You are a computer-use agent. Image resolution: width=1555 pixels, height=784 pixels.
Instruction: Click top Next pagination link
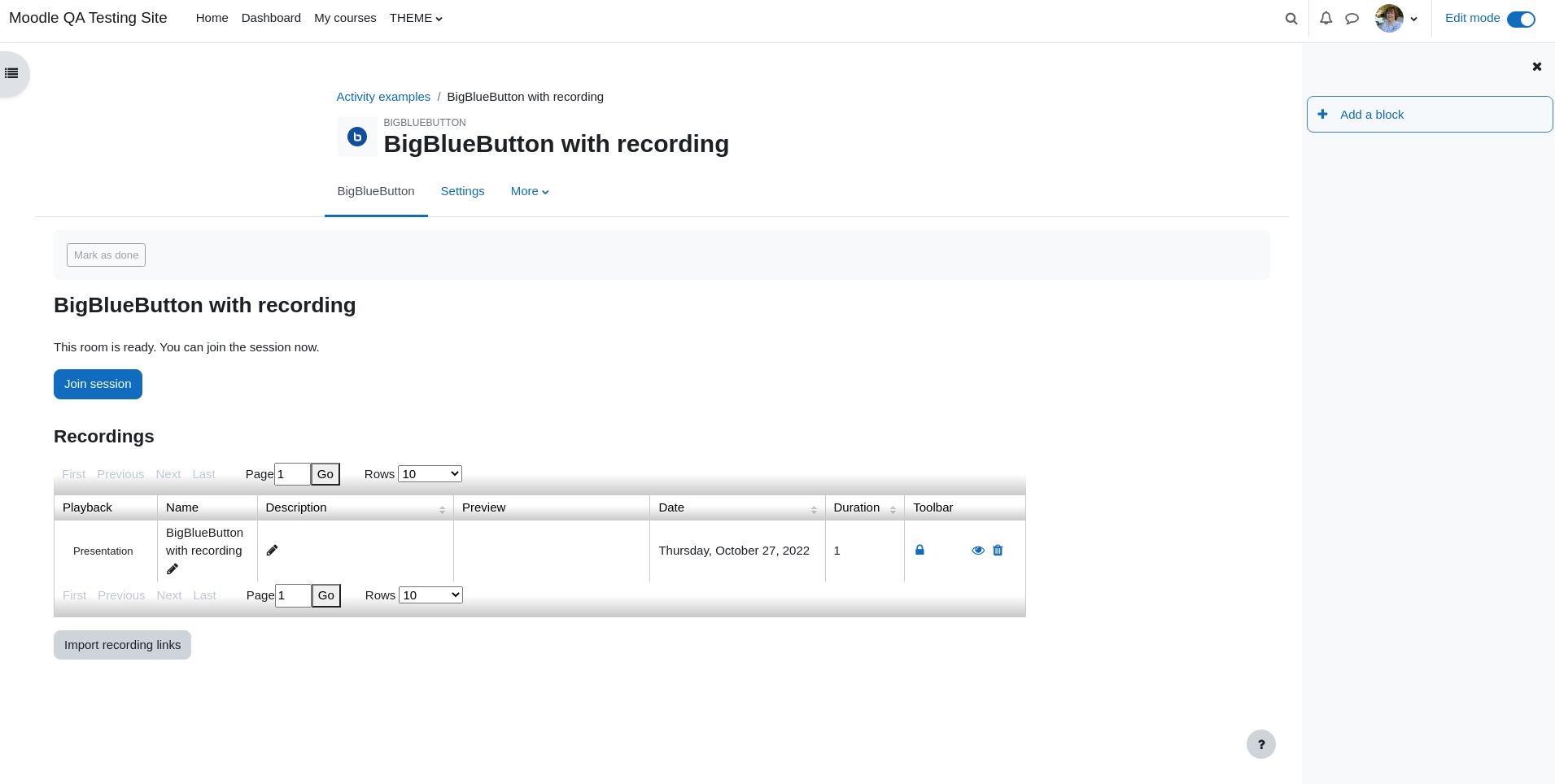[168, 474]
